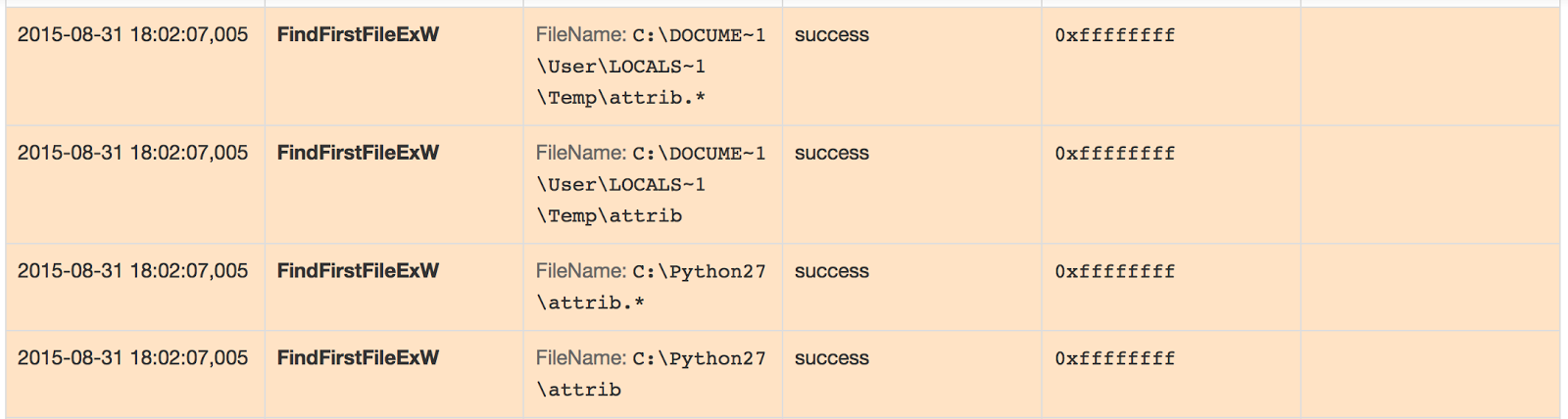Click the FileName argument C:\Python27\attrib without wildcard
Screen dimensions: 1568x419
point(651,374)
